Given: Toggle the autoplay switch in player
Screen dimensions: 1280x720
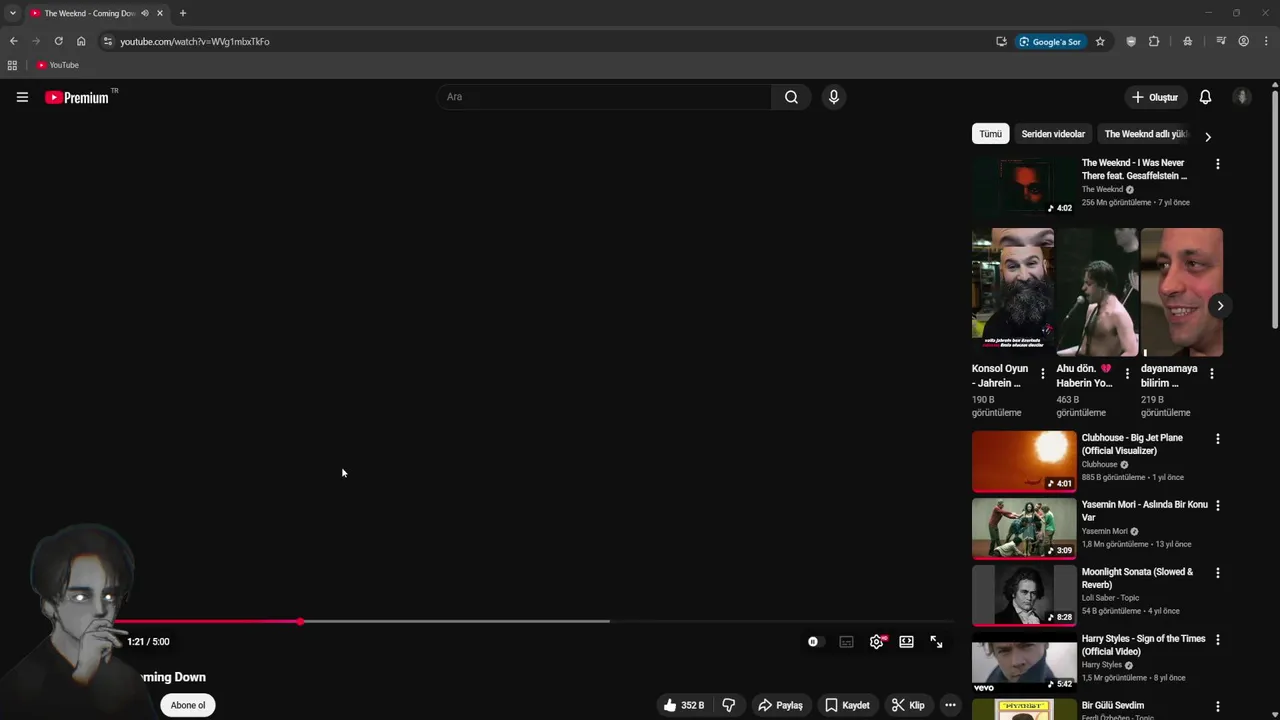Looking at the screenshot, I should pos(815,642).
